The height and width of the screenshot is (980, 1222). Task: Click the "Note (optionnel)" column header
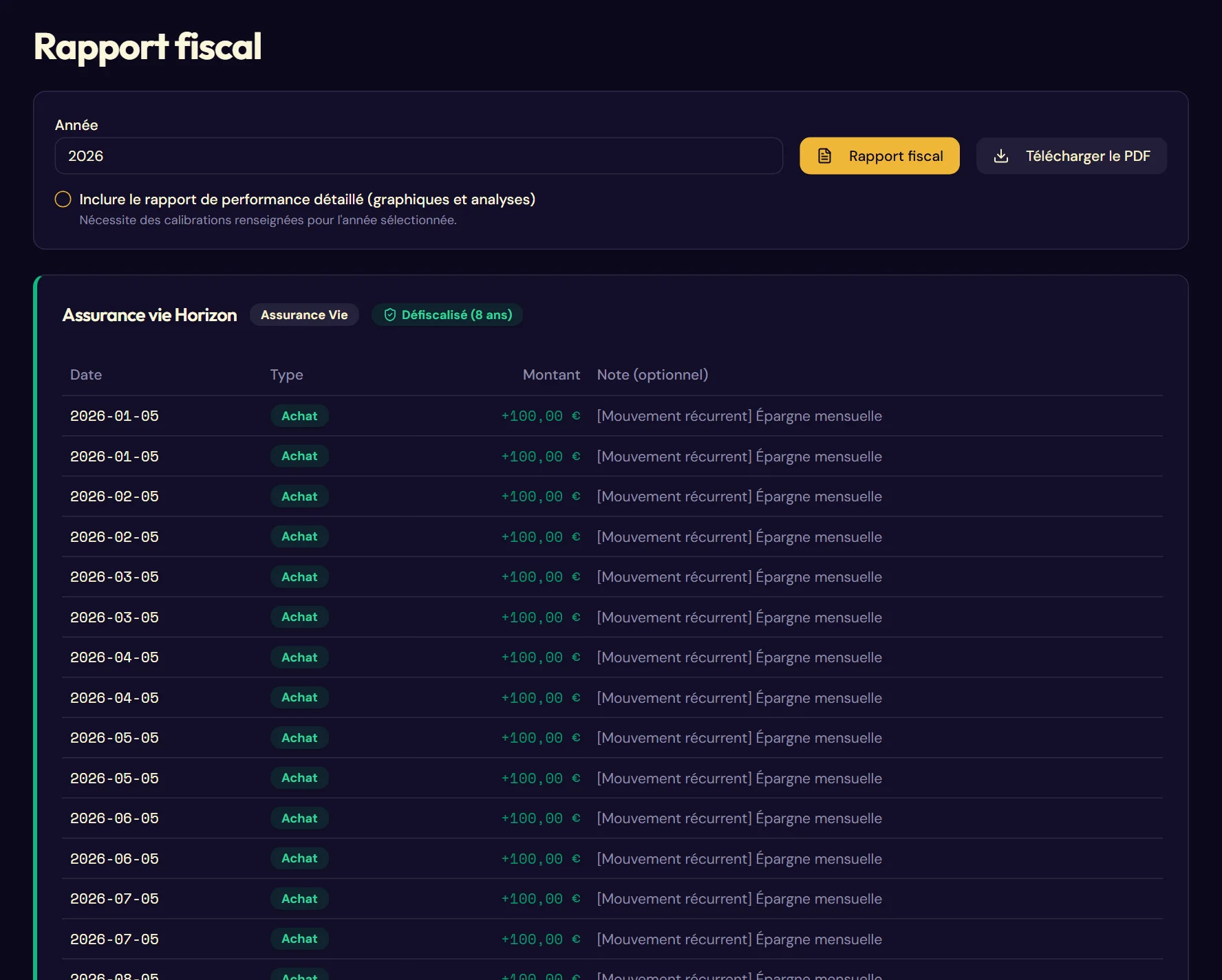click(652, 375)
